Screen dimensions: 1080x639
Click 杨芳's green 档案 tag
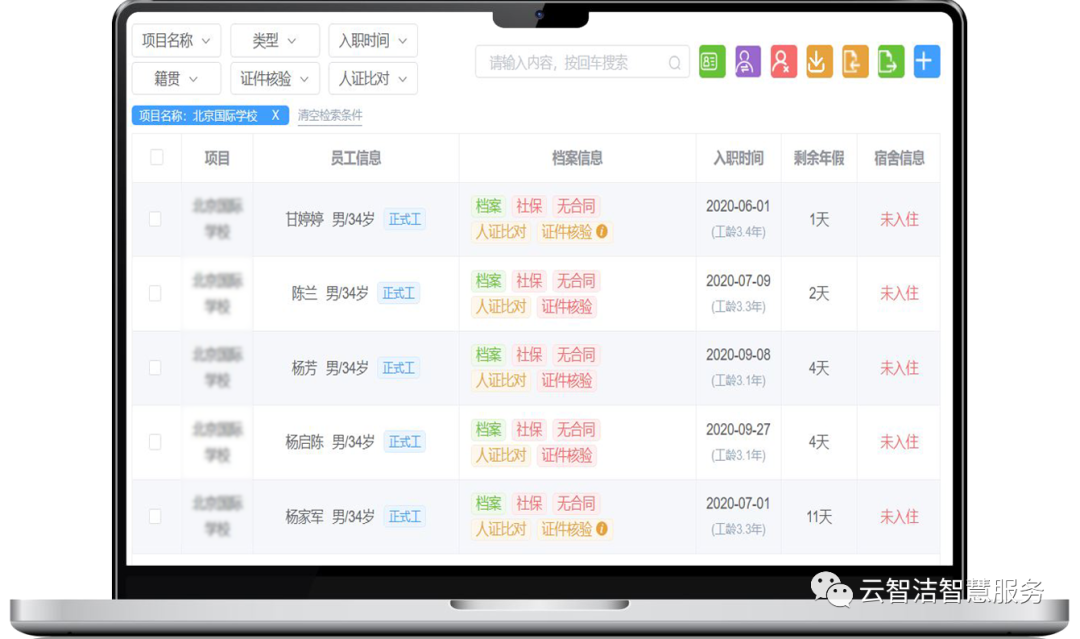coord(488,355)
